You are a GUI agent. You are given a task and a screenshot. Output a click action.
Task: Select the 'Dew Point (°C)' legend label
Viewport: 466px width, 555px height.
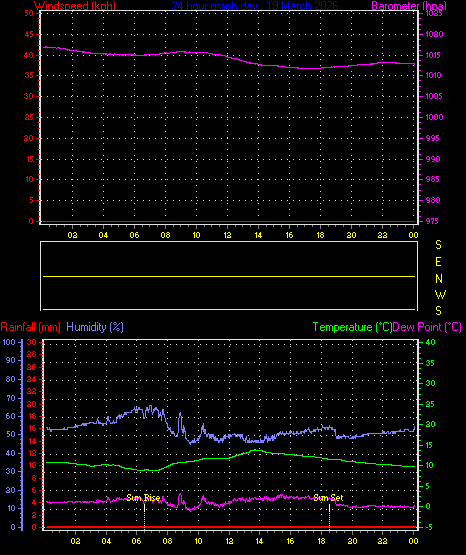(427, 327)
